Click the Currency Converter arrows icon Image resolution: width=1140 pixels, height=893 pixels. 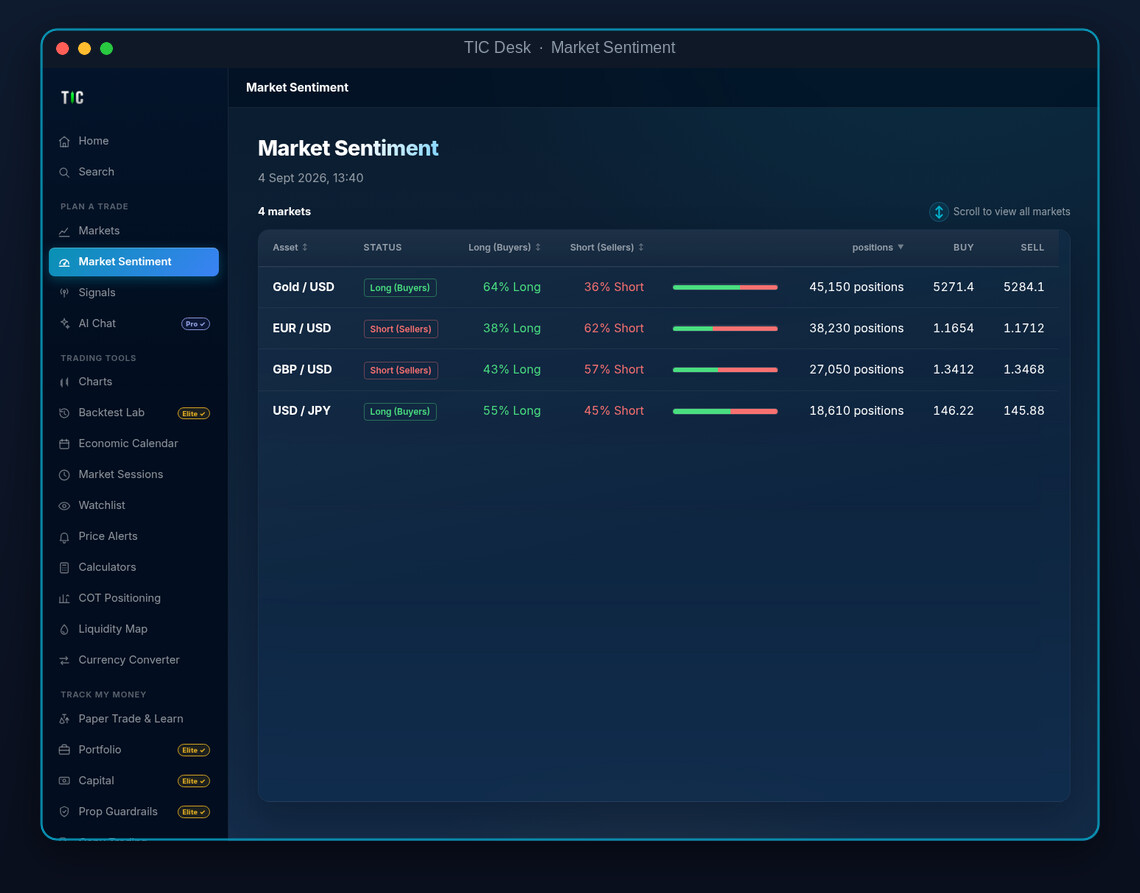64,660
